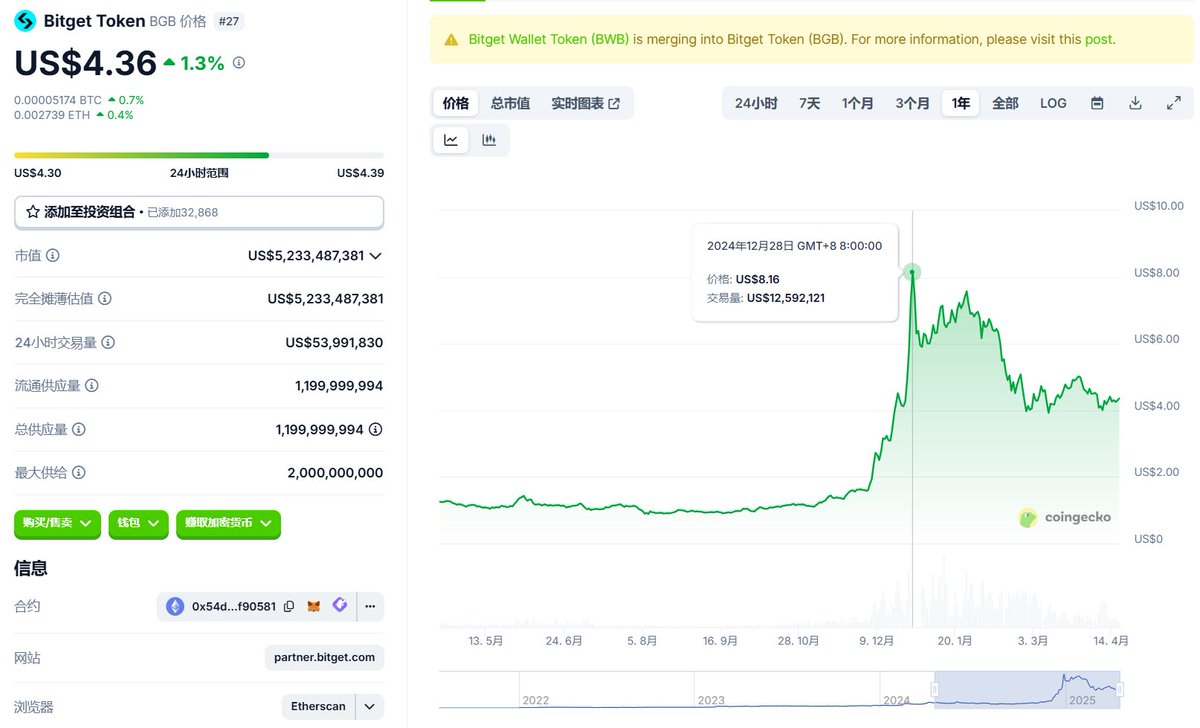Open the Etherscan explorer link

coord(319,707)
